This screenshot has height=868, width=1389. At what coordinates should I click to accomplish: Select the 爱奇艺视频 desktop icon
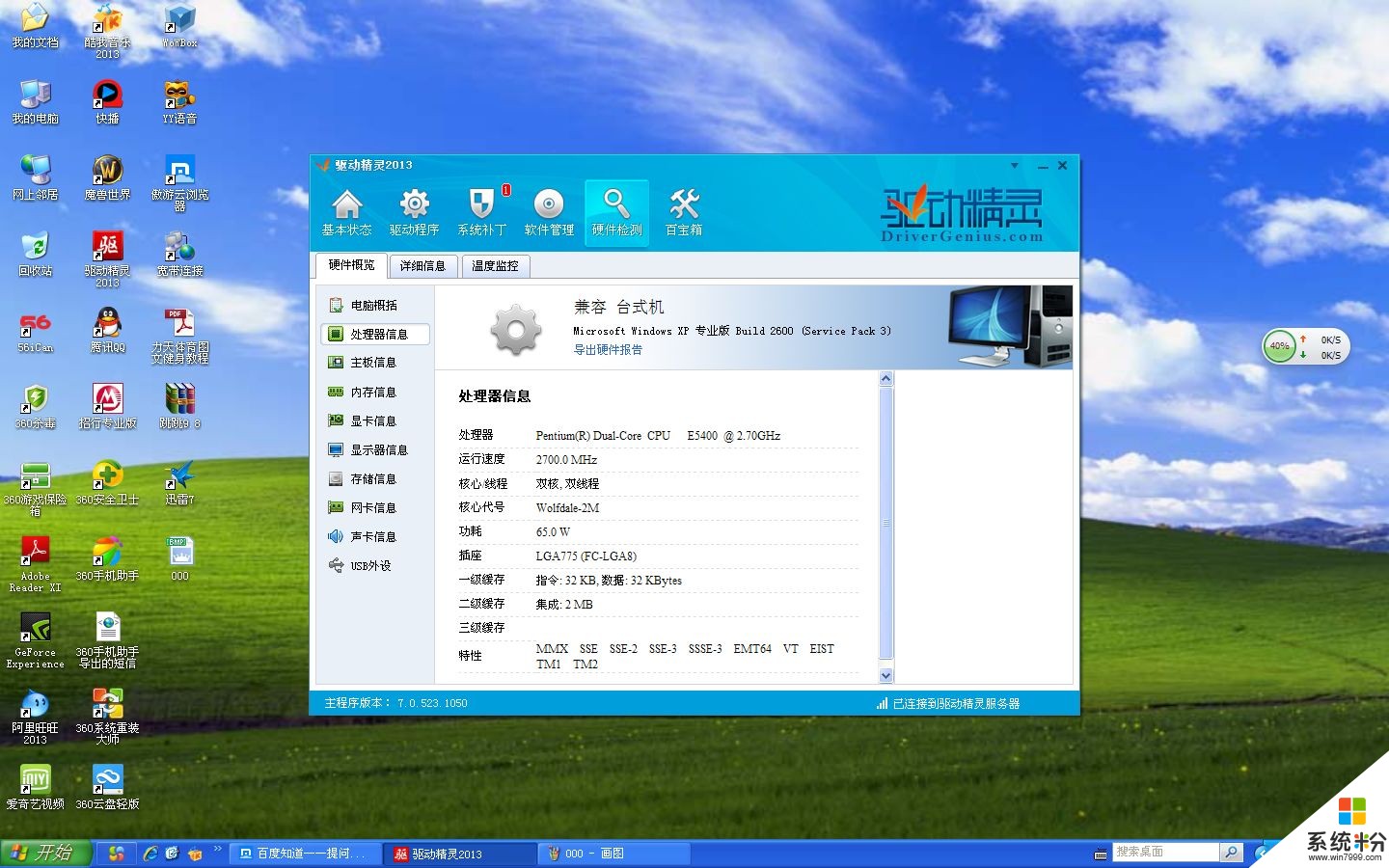click(x=35, y=787)
